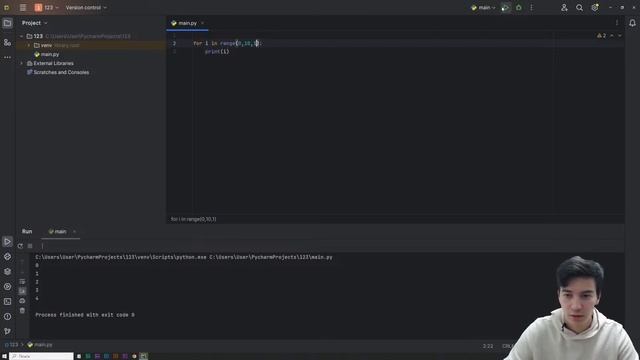Open the Structure tool window icon in left sidebar
The width and height of the screenshot is (640, 360).
(x=7, y=42)
